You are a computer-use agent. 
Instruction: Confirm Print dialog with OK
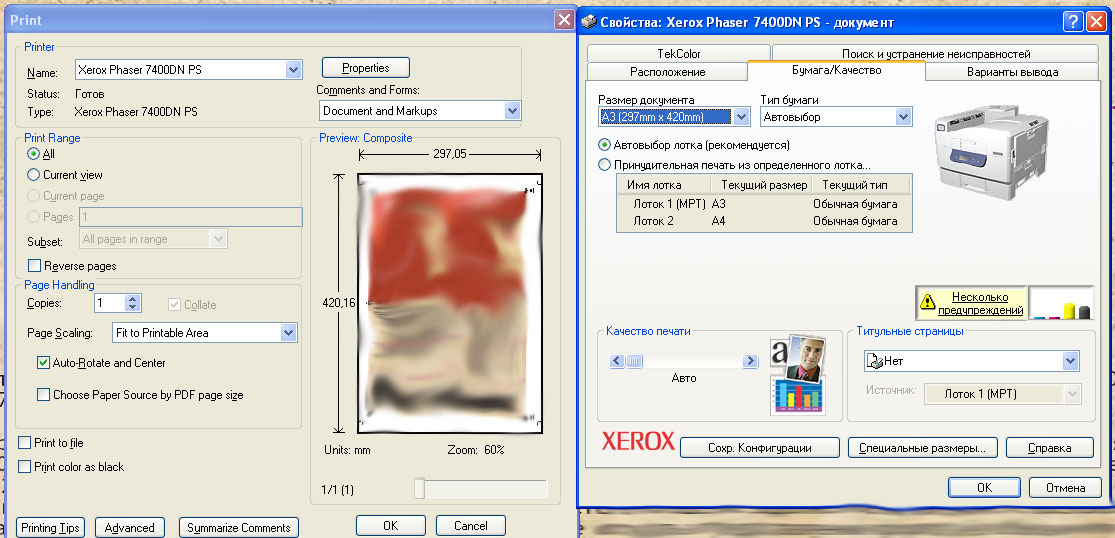390,526
